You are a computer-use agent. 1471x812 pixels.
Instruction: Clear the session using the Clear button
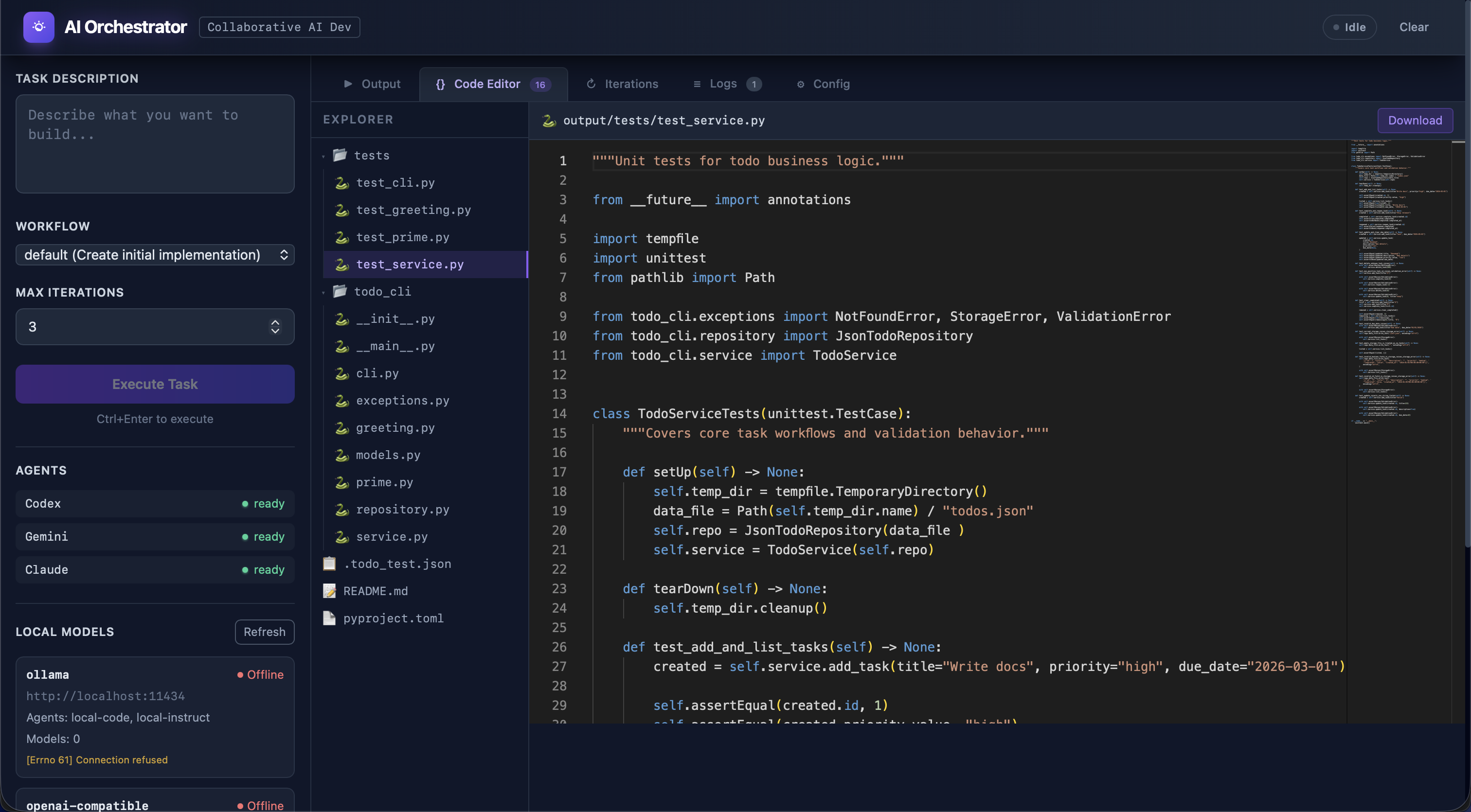[x=1415, y=27]
